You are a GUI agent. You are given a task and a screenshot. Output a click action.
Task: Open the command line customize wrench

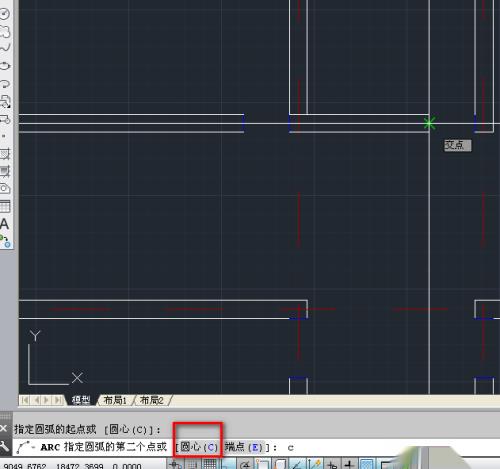5,447
